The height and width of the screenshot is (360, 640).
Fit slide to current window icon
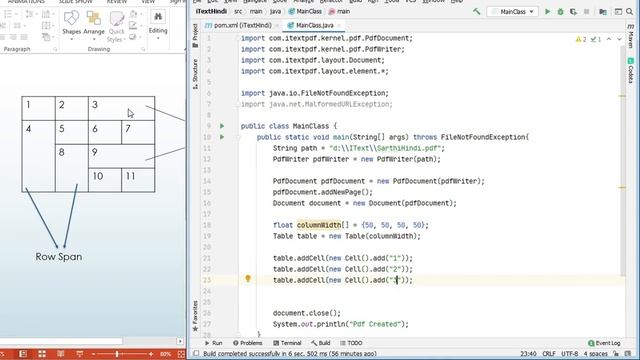181,354
